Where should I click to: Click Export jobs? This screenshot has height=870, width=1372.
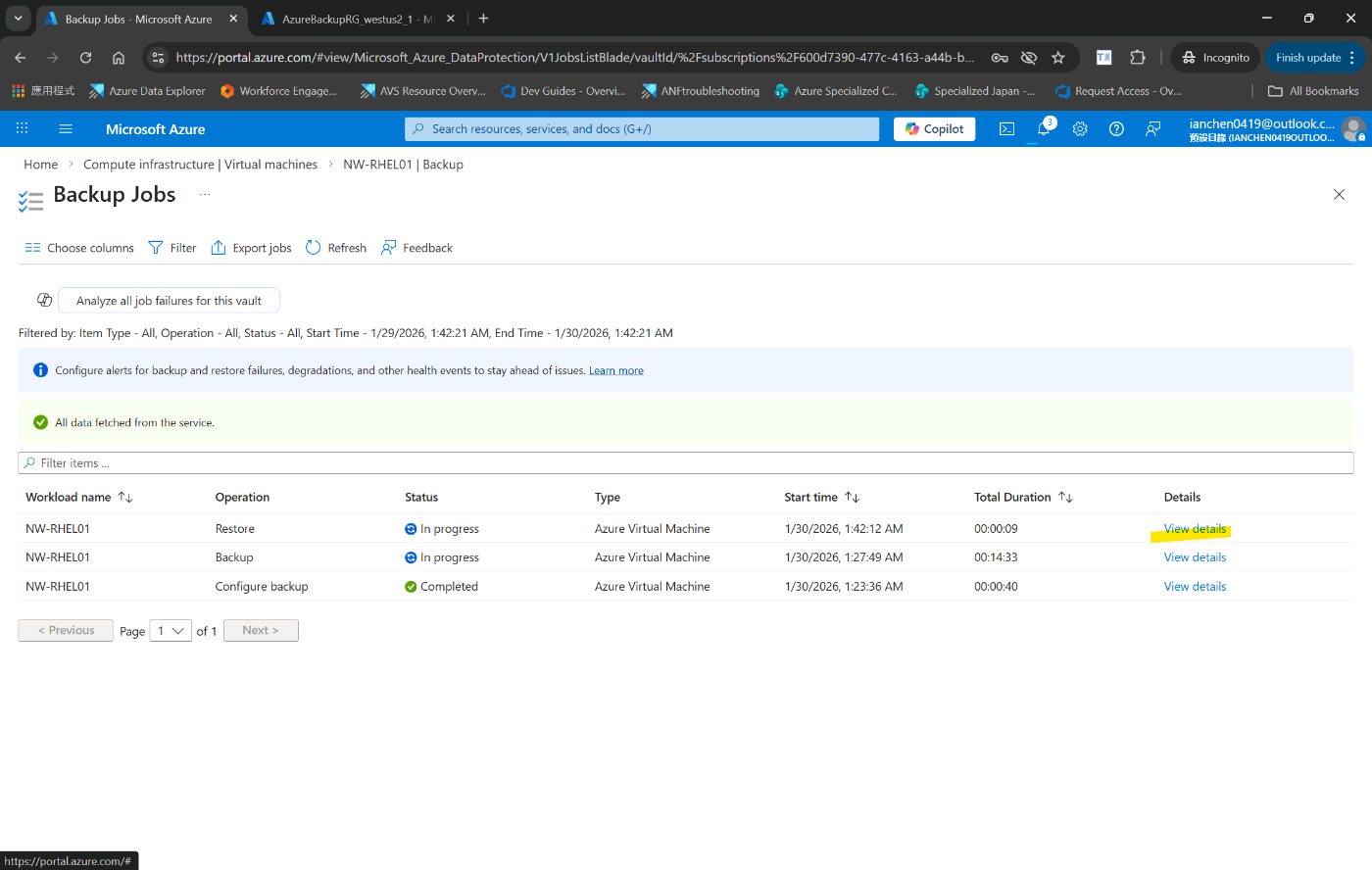(x=251, y=248)
